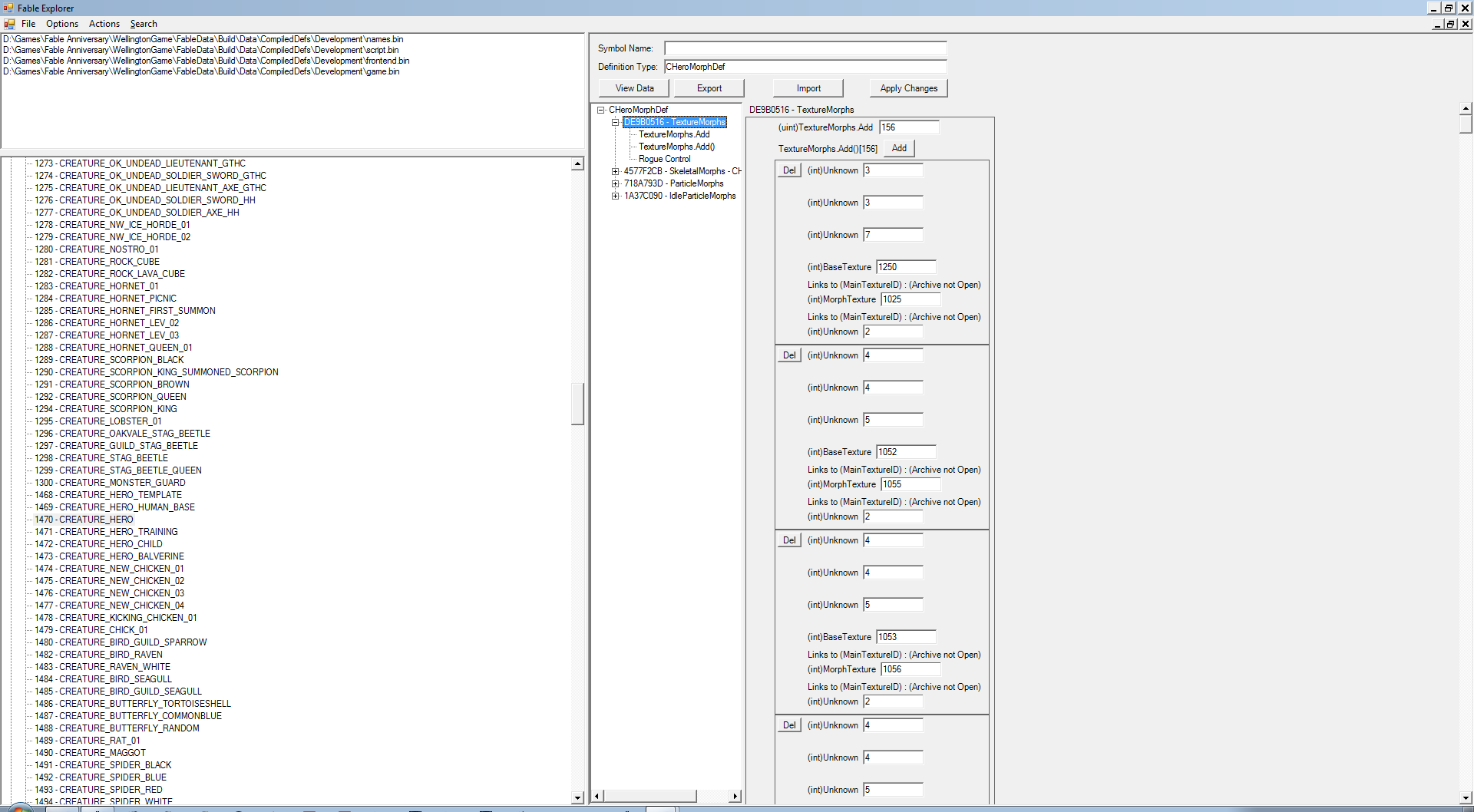Screen dimensions: 1474x812
Task: Select the Rogue Control tree item
Action: coord(664,159)
